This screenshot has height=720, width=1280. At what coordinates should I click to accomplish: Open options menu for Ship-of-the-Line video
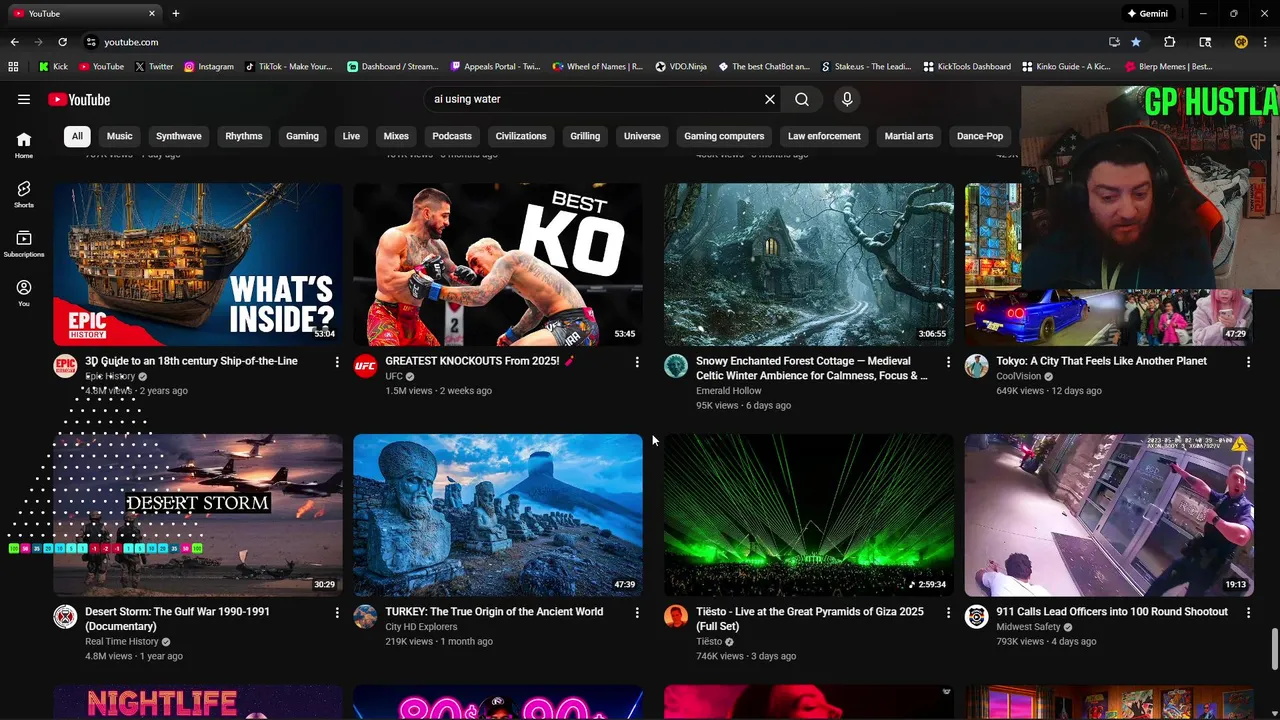click(337, 362)
